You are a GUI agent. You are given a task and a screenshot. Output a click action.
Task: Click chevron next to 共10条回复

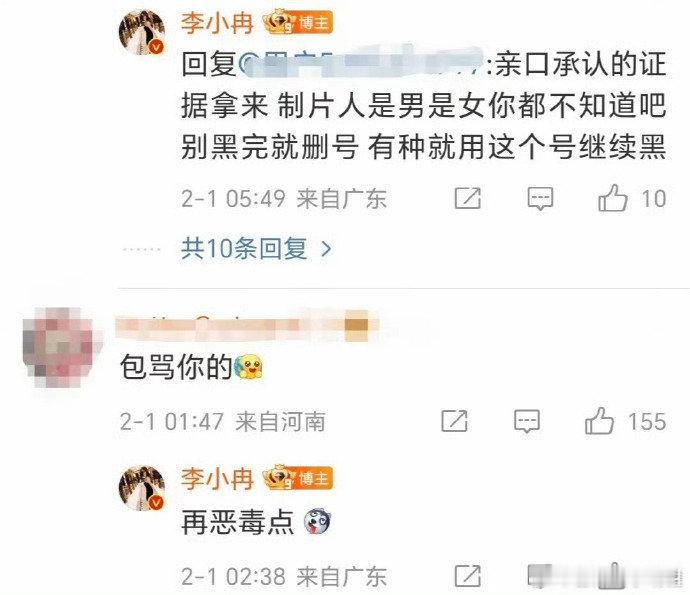(326, 249)
